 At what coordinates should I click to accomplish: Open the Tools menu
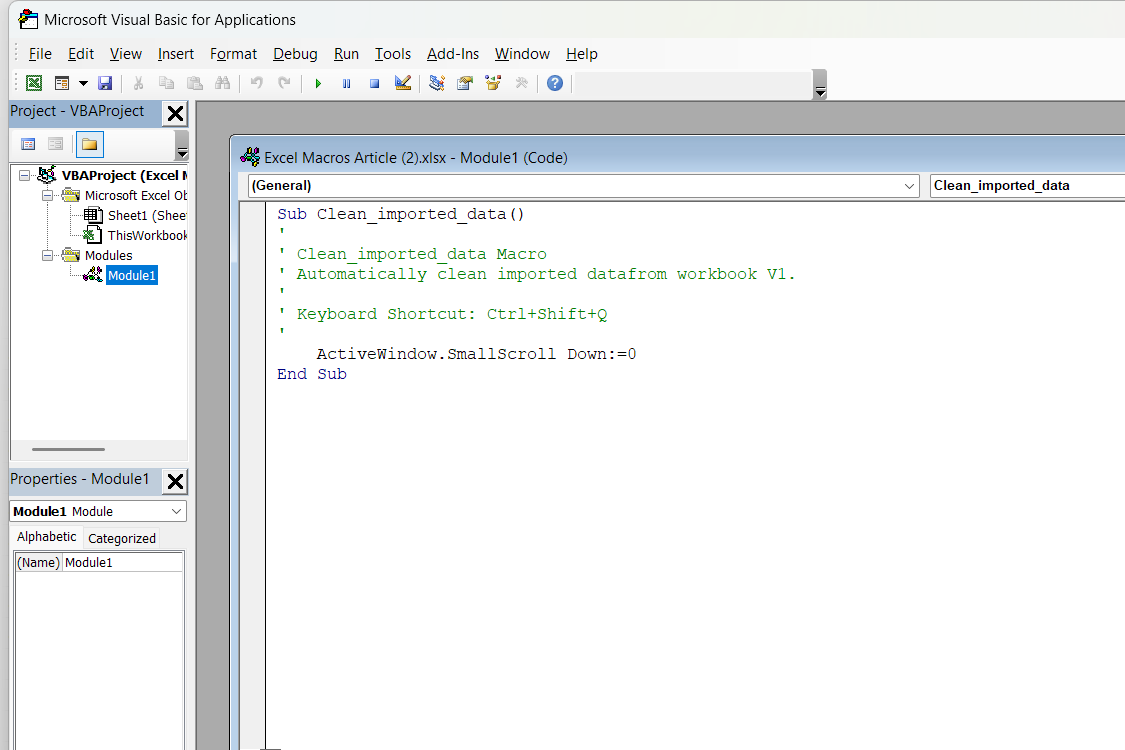[392, 54]
